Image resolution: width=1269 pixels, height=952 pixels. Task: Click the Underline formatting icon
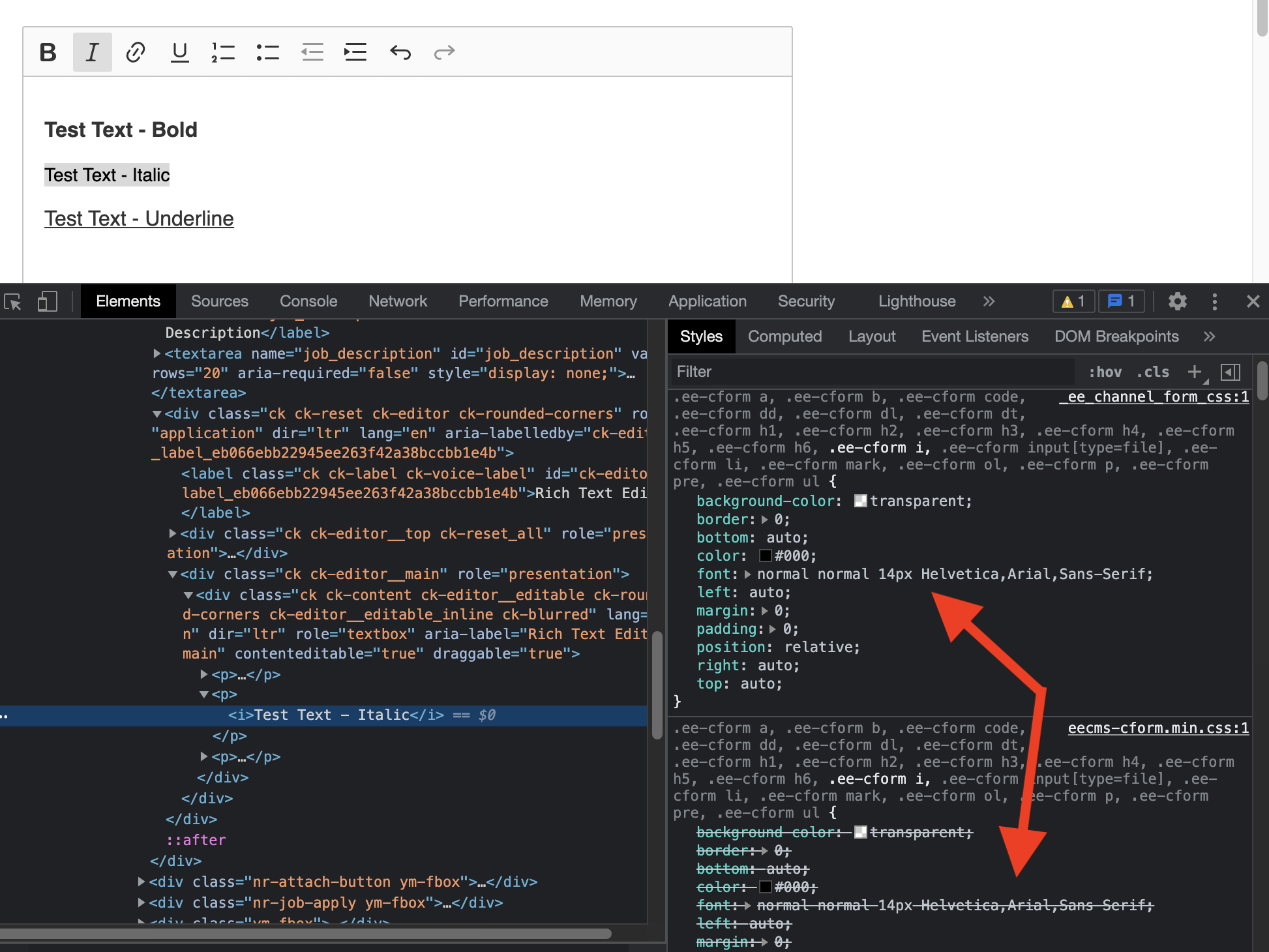pyautogui.click(x=179, y=52)
